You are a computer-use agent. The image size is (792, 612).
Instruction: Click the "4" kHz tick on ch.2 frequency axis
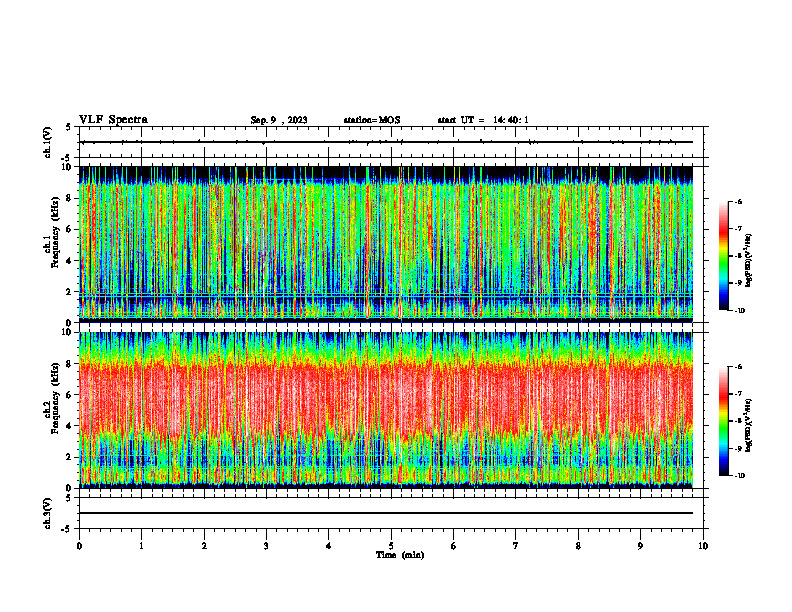click(x=69, y=426)
